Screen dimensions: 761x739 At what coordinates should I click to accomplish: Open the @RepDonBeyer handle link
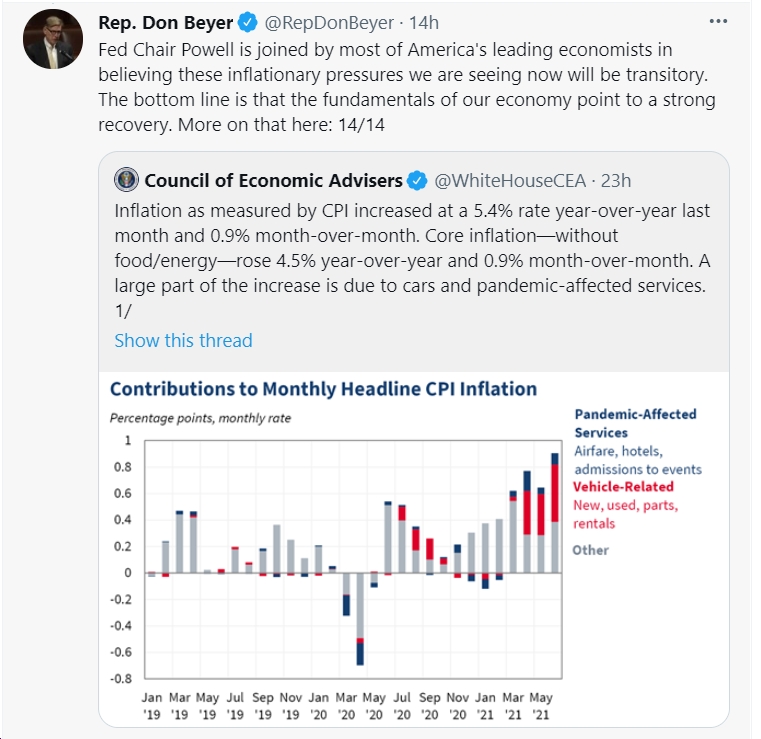pos(329,23)
